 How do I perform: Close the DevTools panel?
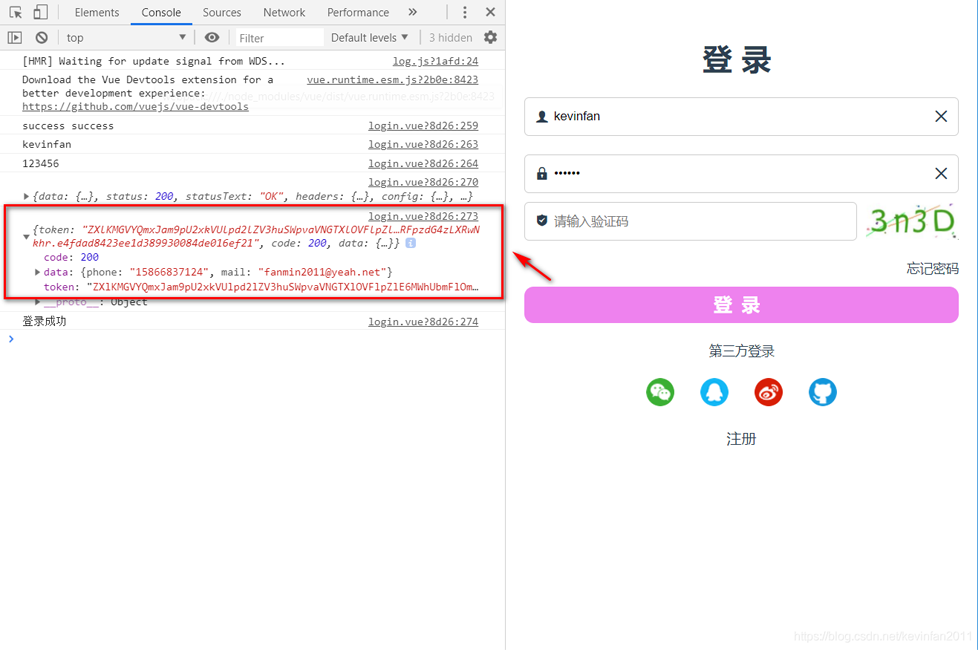(491, 12)
